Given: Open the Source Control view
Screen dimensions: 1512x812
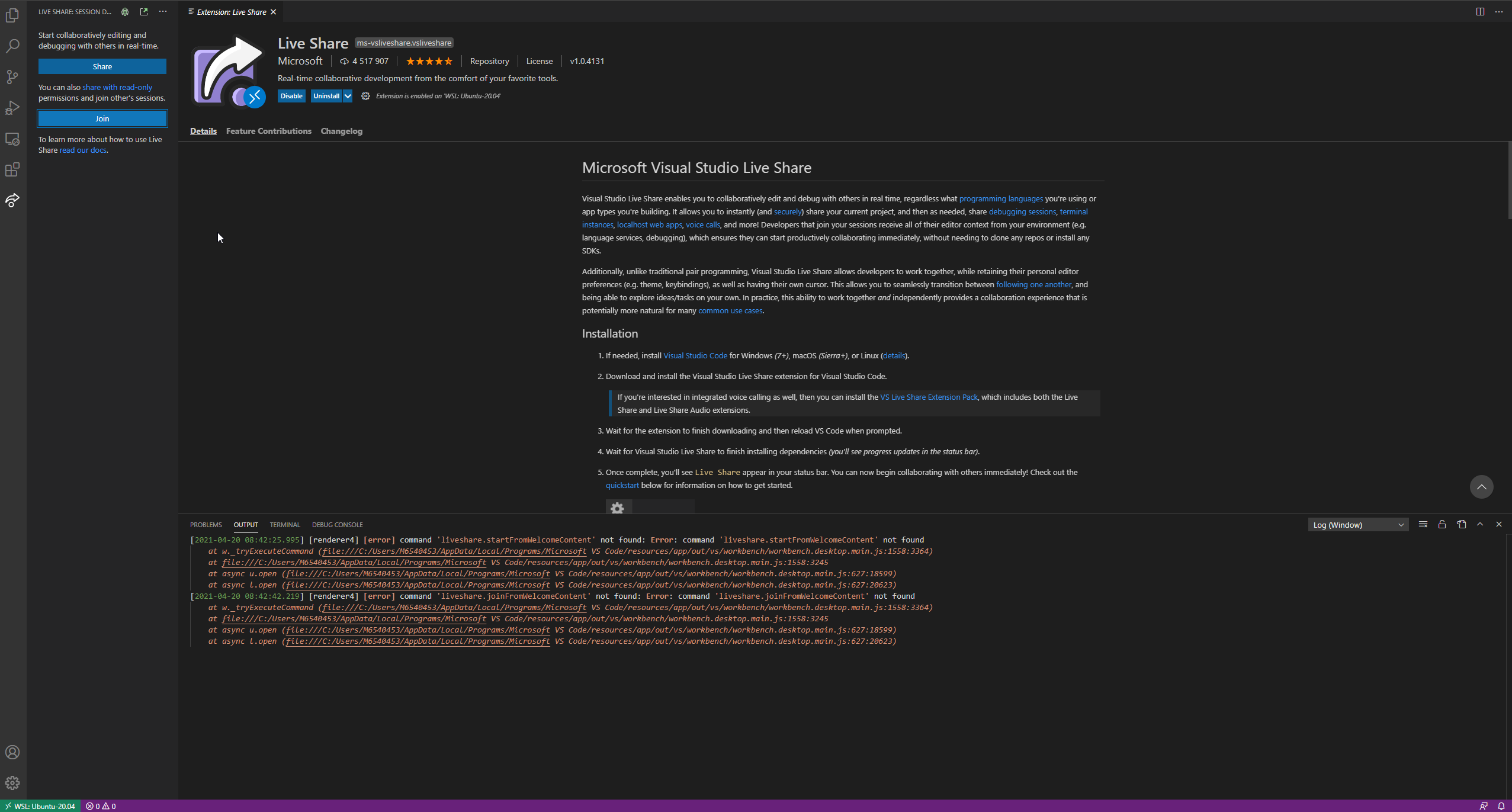Looking at the screenshot, I should [x=12, y=77].
